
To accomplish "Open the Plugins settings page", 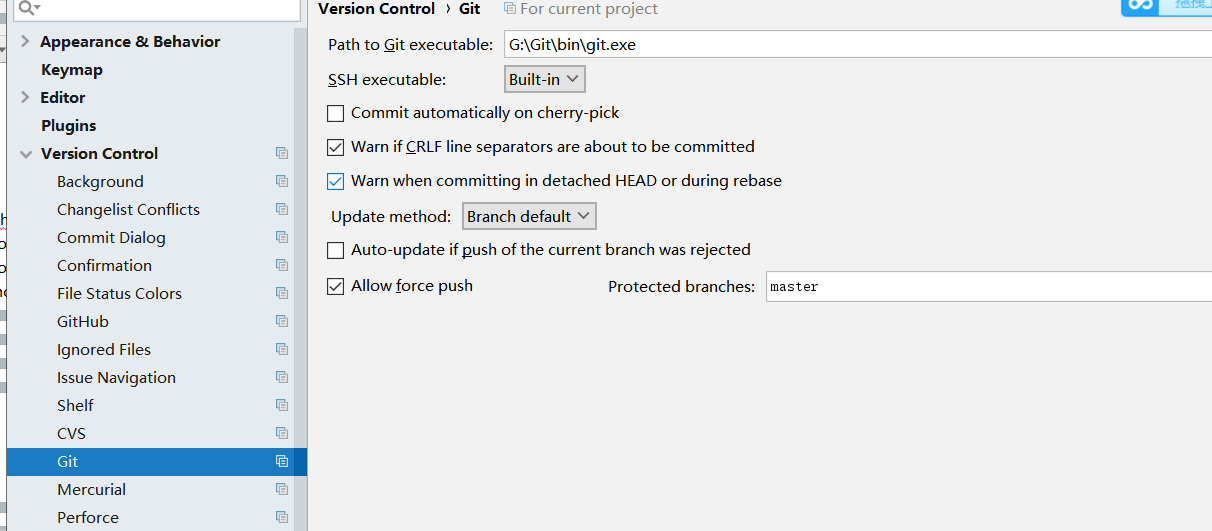I will (x=69, y=125).
